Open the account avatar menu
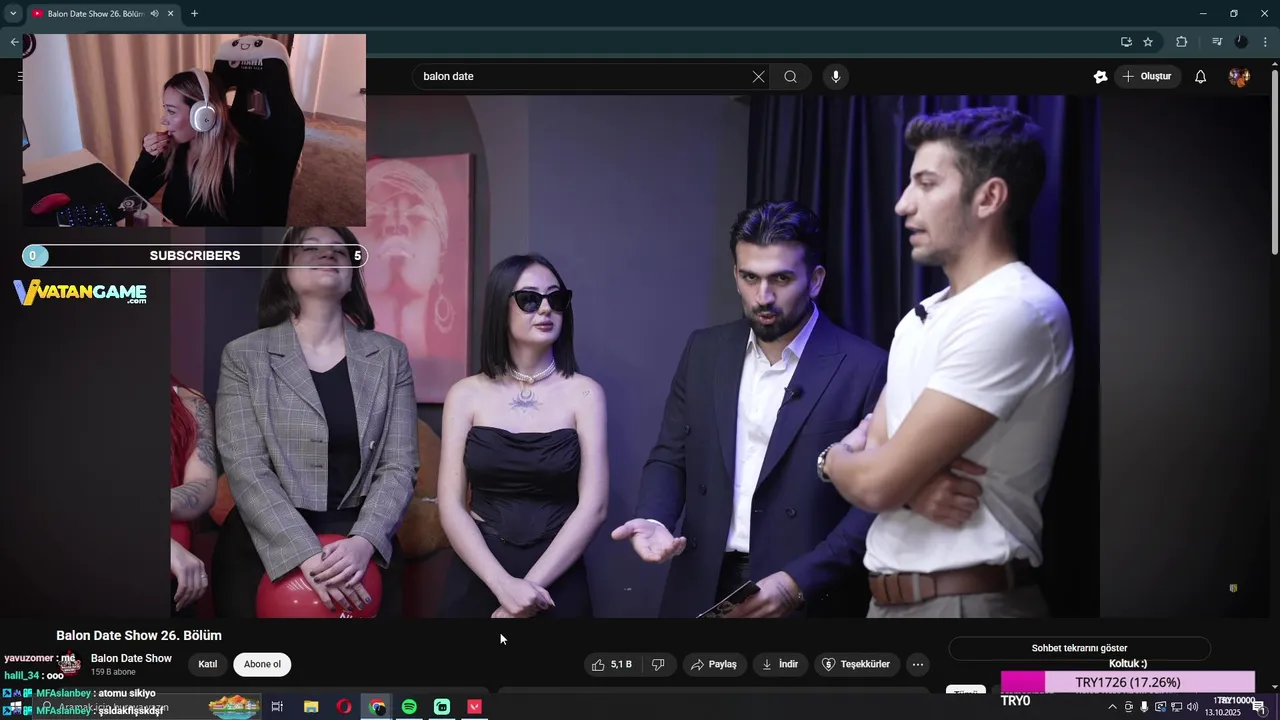 coord(1239,77)
